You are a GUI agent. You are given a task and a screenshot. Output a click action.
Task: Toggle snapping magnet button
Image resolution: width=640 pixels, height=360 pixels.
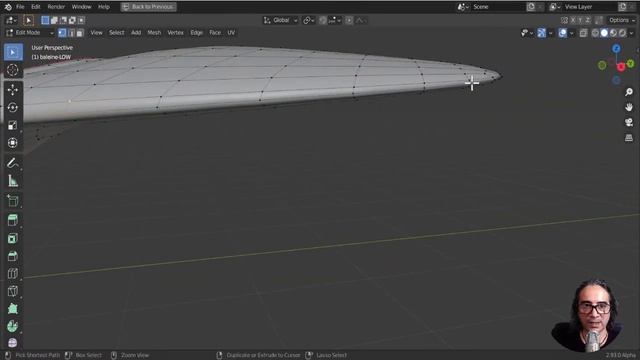click(x=323, y=20)
